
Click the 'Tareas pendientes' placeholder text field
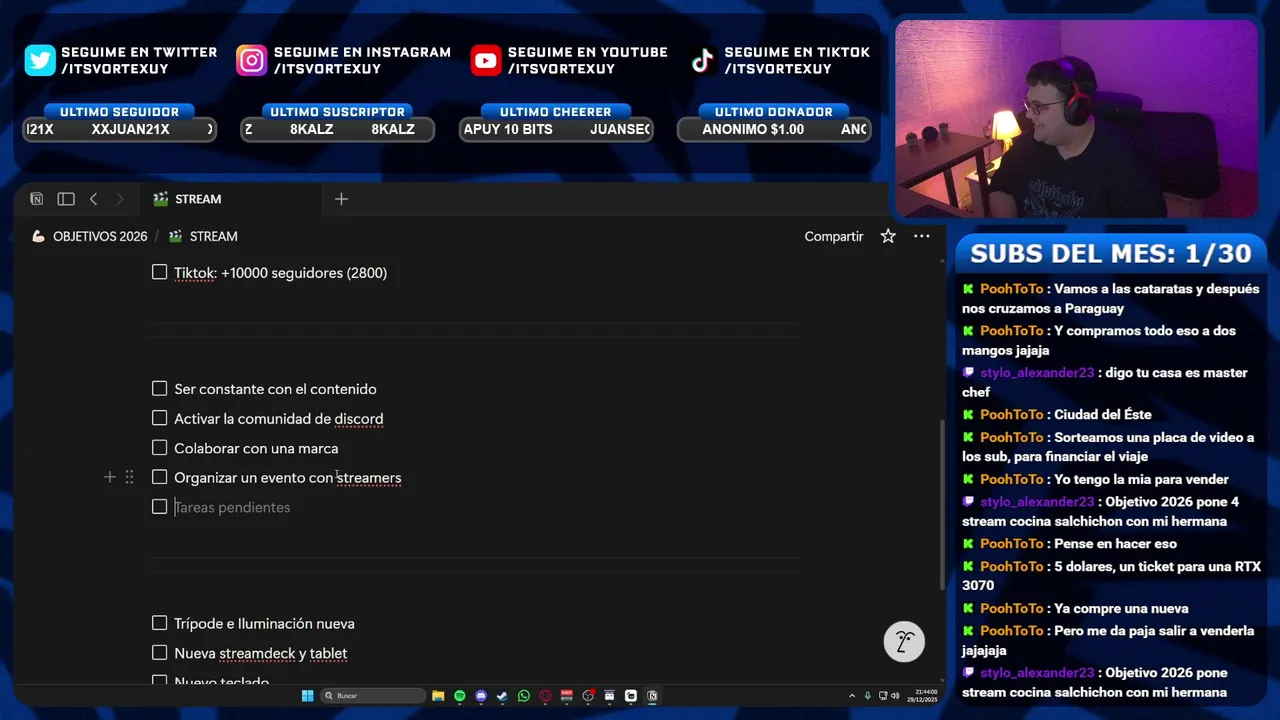click(x=232, y=507)
